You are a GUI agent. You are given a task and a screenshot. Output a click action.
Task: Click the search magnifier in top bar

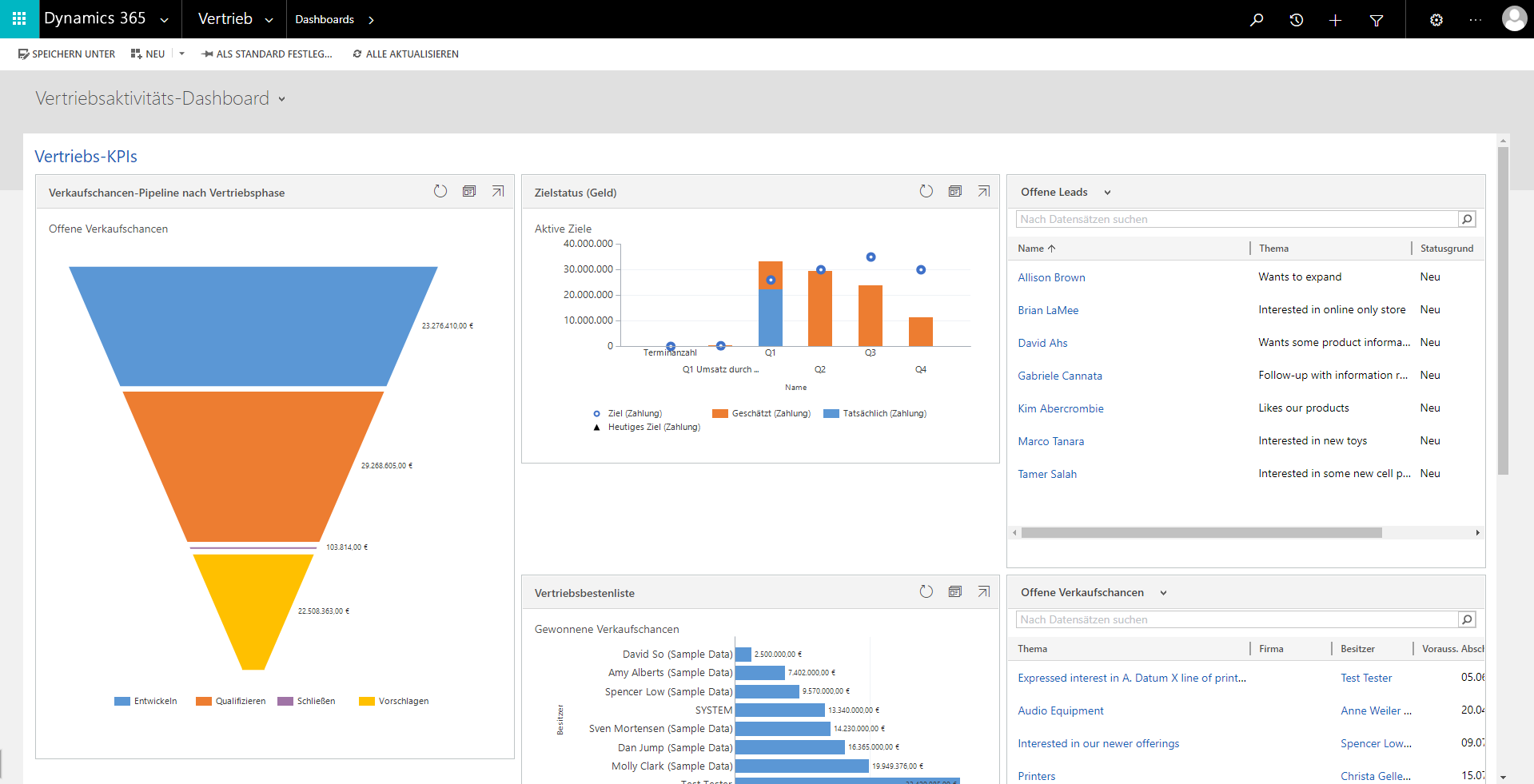(1257, 20)
